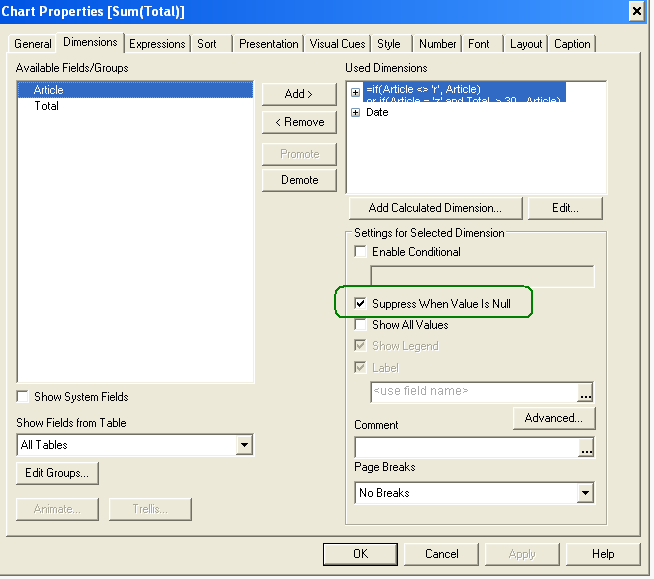654x579 pixels.
Task: Click the Help button
Action: pyautogui.click(x=603, y=554)
